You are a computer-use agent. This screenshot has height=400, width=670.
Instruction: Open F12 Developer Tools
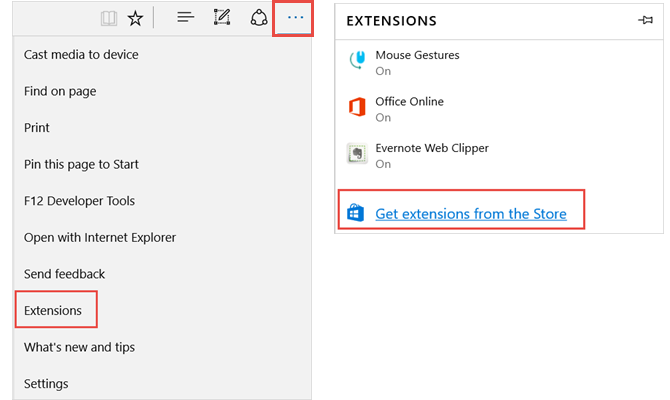click(79, 201)
